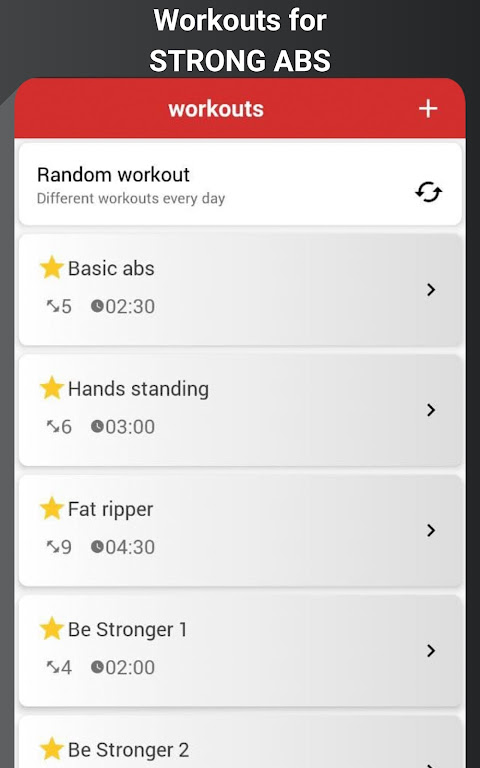Toggle the Basic abs favorite star

pos(52,267)
